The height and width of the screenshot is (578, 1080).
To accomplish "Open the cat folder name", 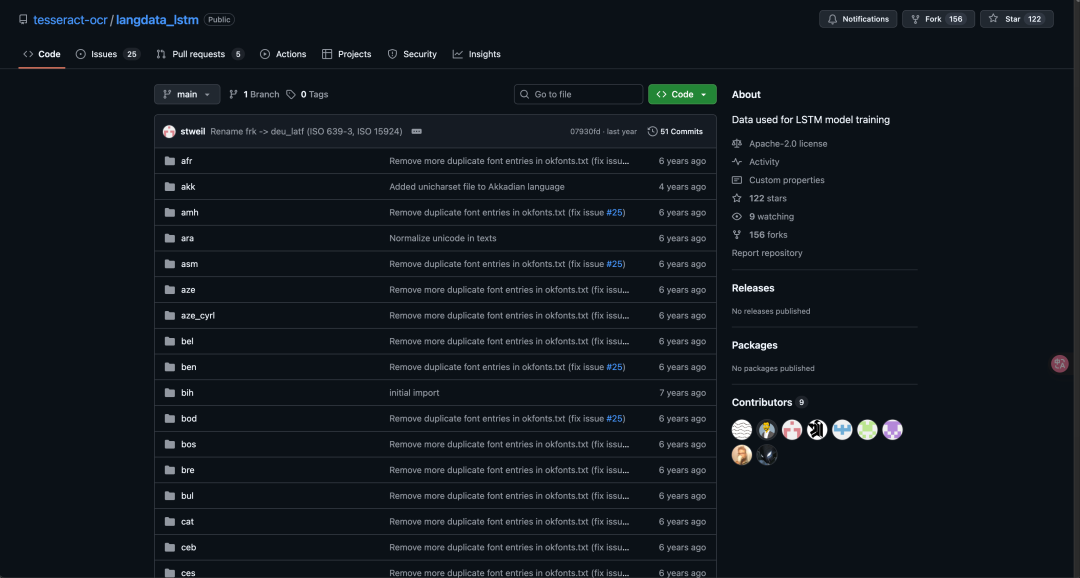I will (187, 522).
